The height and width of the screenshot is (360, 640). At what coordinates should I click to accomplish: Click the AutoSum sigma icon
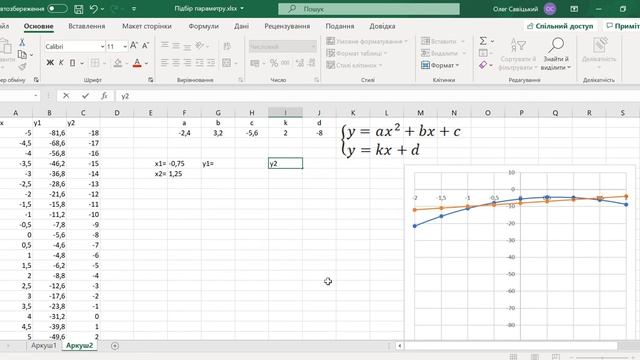(x=483, y=41)
